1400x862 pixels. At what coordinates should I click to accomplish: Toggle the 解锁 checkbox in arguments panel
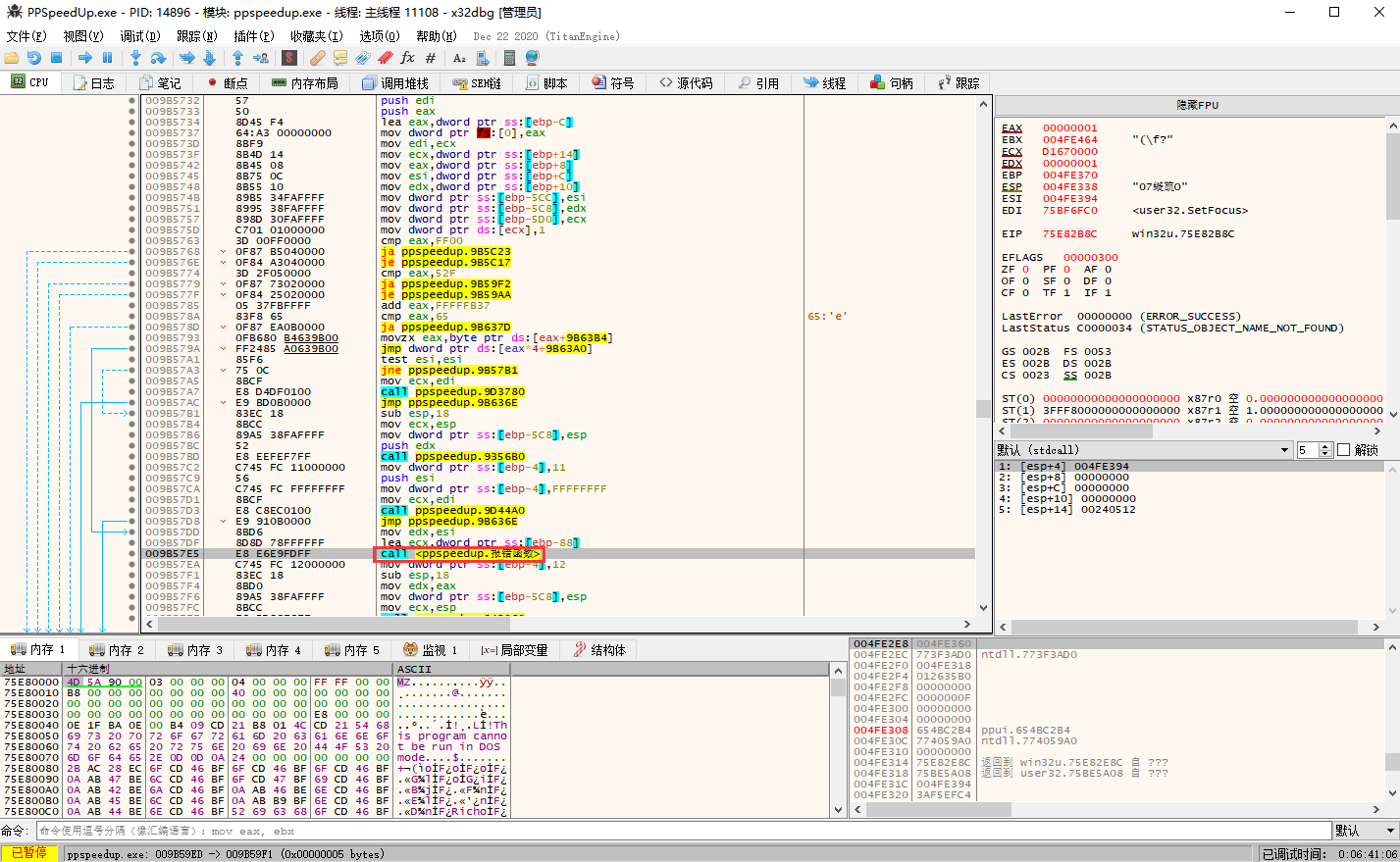coord(1344,450)
